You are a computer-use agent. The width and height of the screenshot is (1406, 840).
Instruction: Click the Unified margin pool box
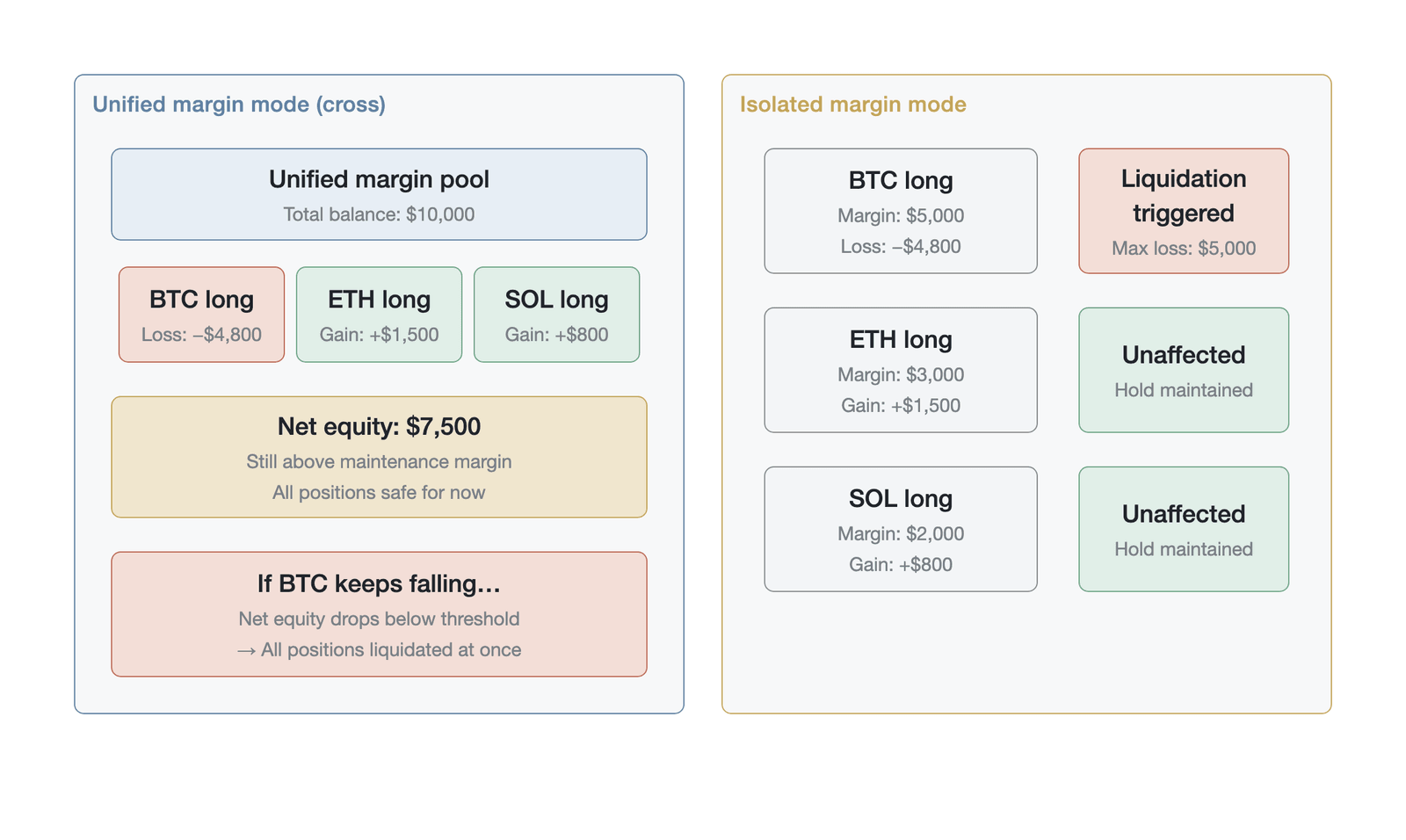point(379,194)
